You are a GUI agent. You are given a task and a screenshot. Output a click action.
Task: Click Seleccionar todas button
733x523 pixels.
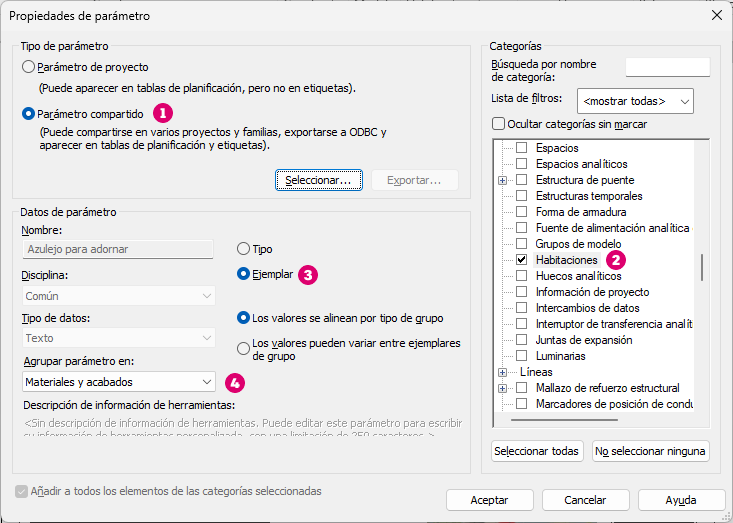pos(537,451)
